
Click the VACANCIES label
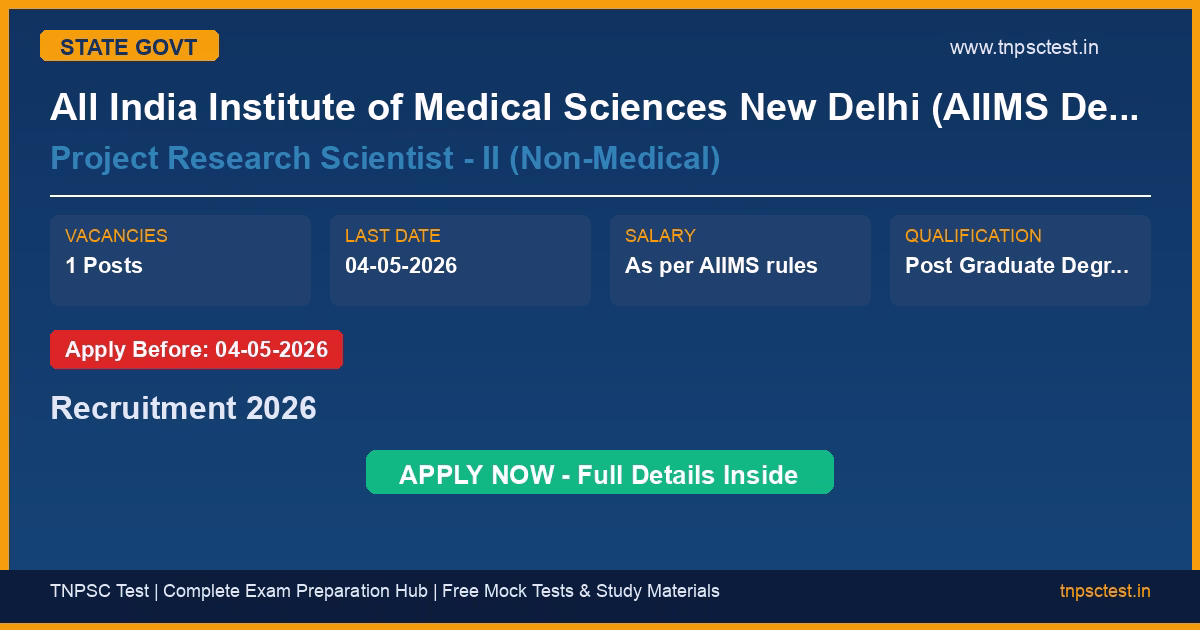click(x=116, y=236)
